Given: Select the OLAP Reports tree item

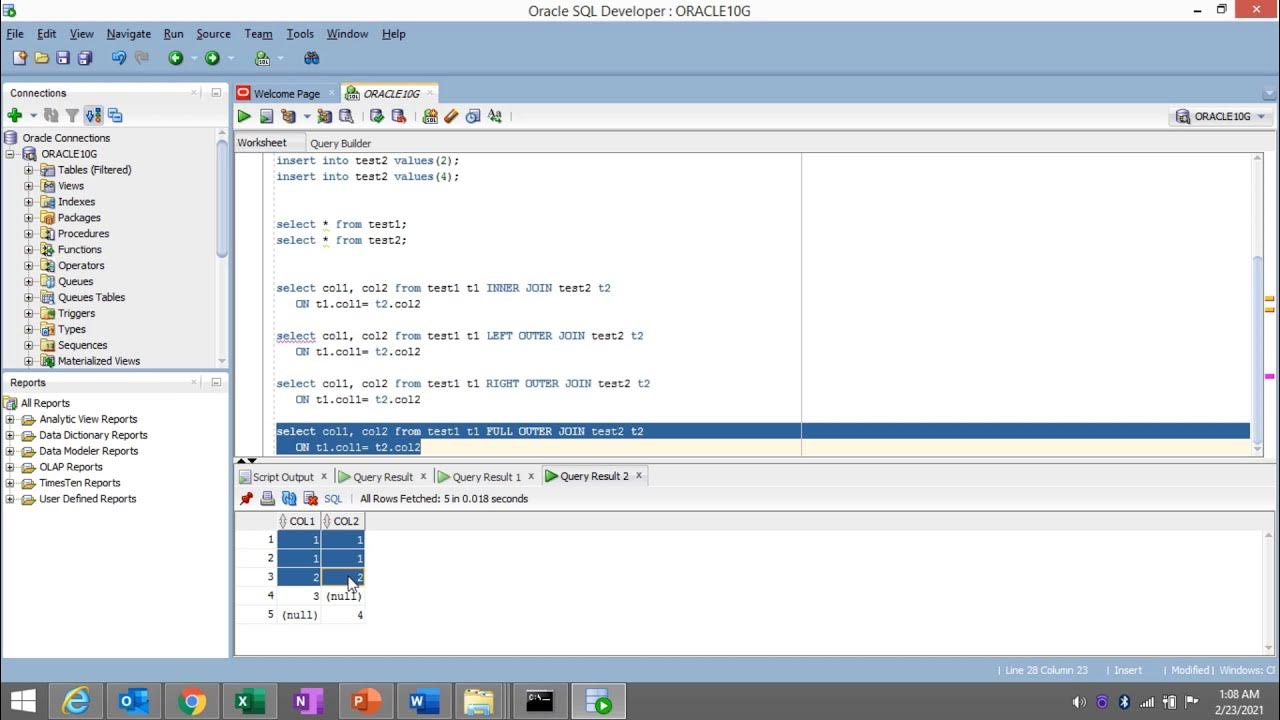Looking at the screenshot, I should coord(70,467).
